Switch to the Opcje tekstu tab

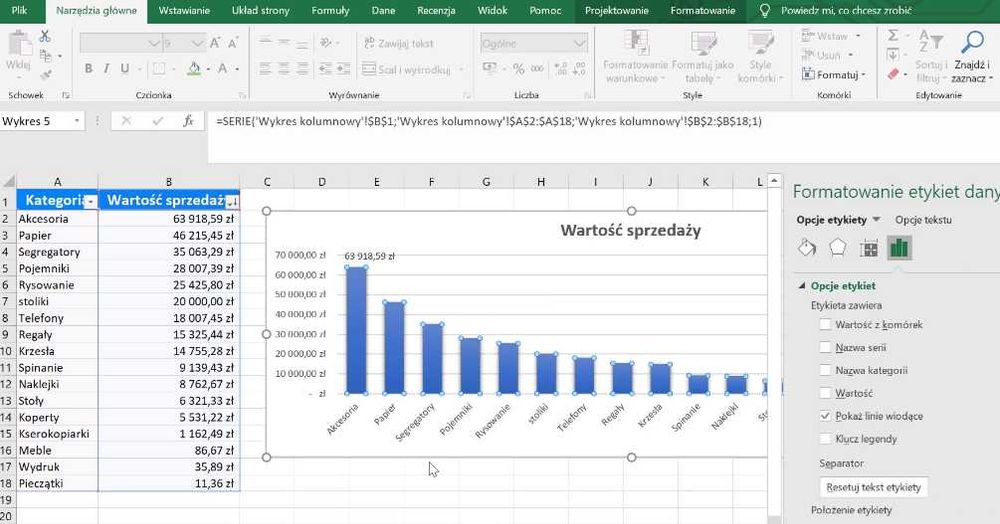pyautogui.click(x=923, y=219)
